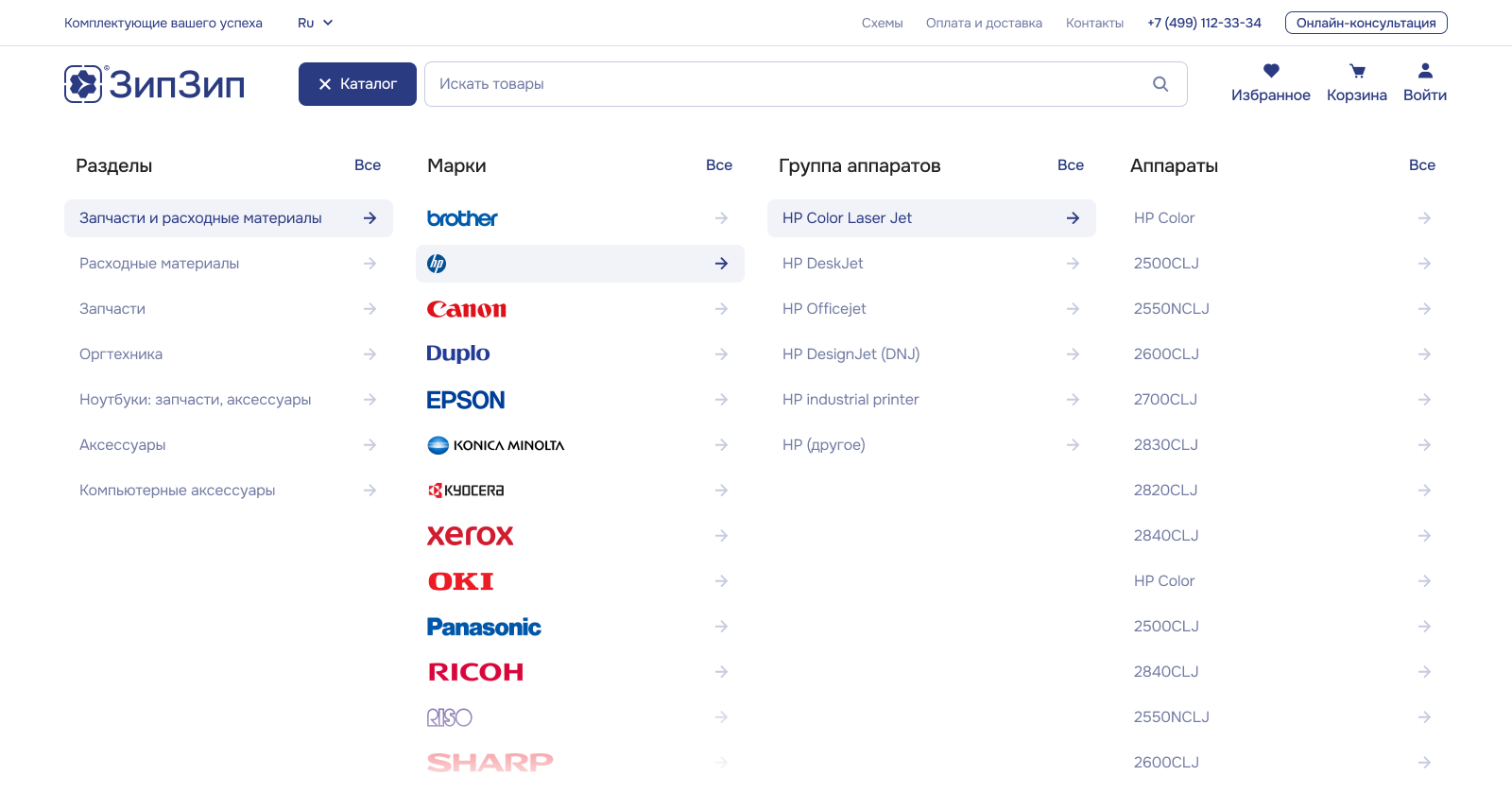The height and width of the screenshot is (793, 1512).
Task: Select the Kyocera brand logo
Action: click(x=466, y=491)
